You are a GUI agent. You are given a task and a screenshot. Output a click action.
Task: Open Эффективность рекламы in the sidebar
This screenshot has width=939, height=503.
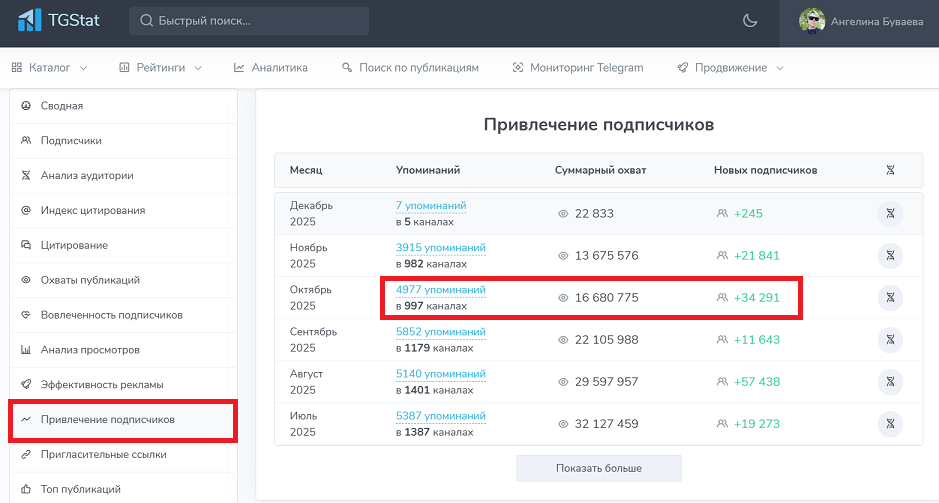[101, 385]
